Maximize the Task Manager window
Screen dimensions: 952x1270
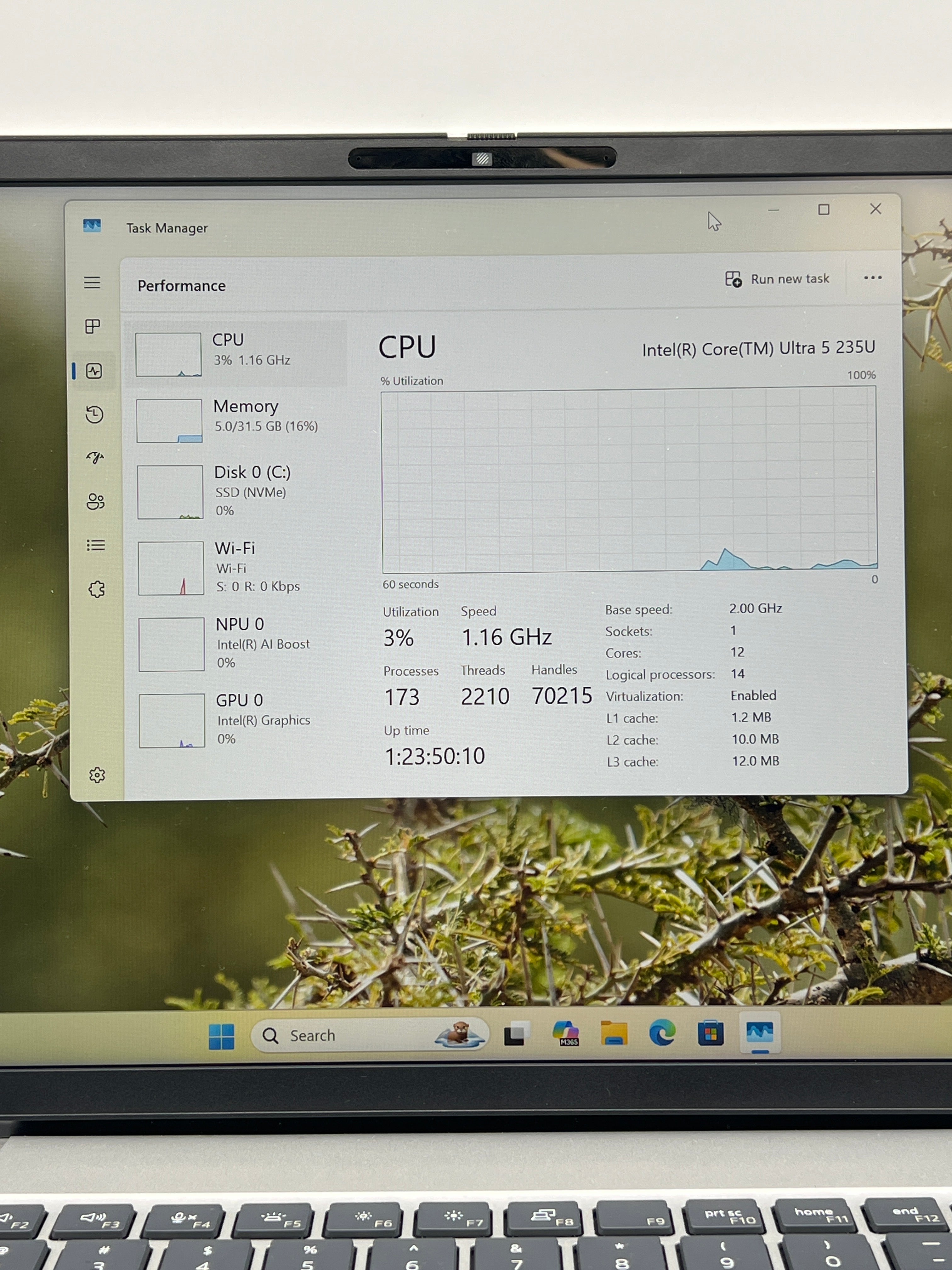coord(824,209)
